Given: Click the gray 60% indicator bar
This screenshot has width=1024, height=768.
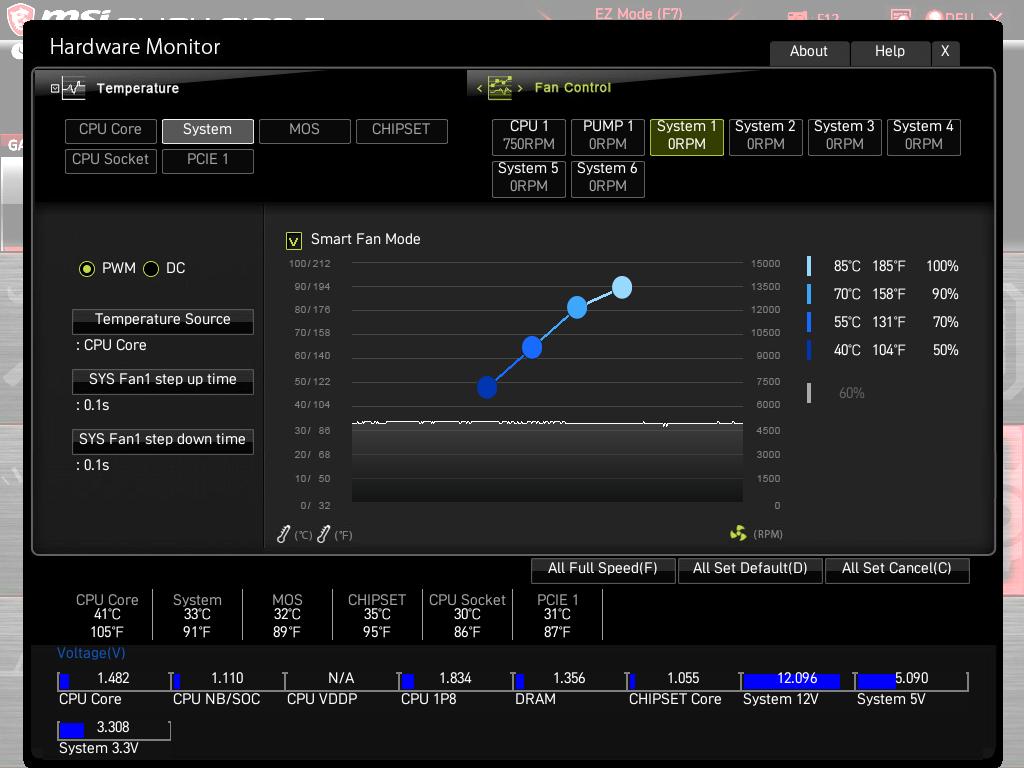Looking at the screenshot, I should click(x=809, y=392).
